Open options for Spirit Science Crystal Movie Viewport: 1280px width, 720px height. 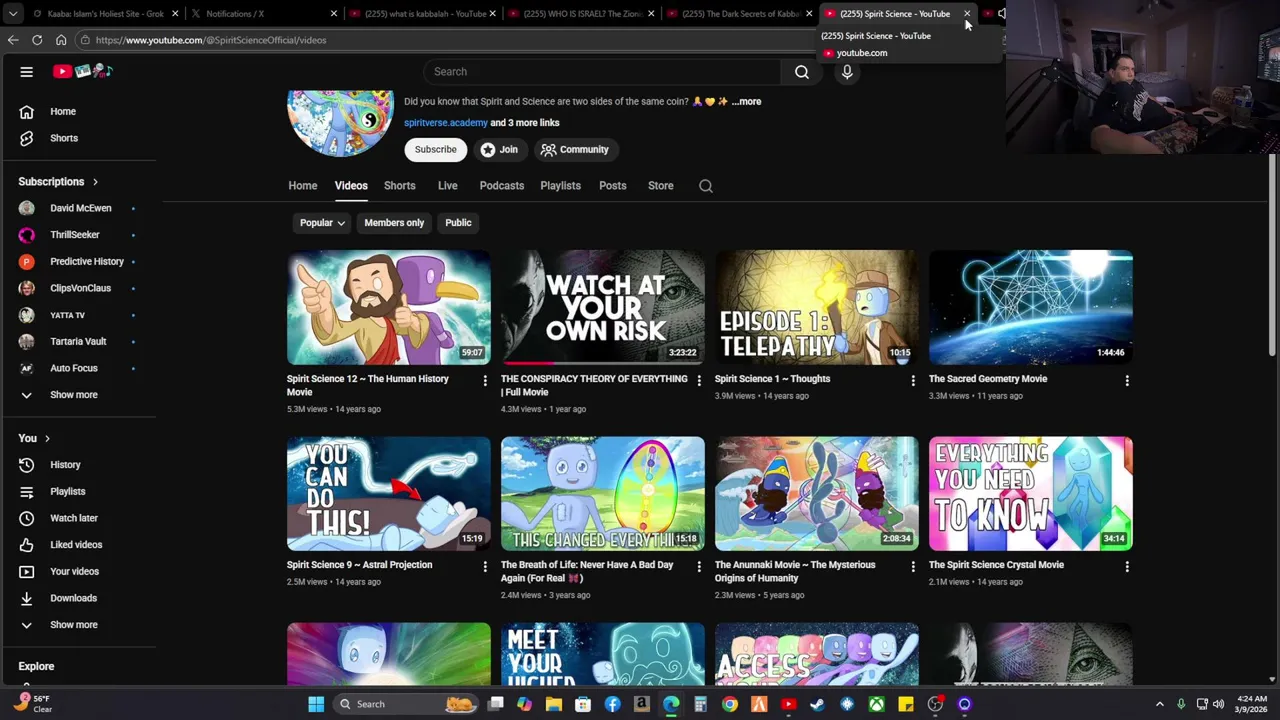(1127, 566)
